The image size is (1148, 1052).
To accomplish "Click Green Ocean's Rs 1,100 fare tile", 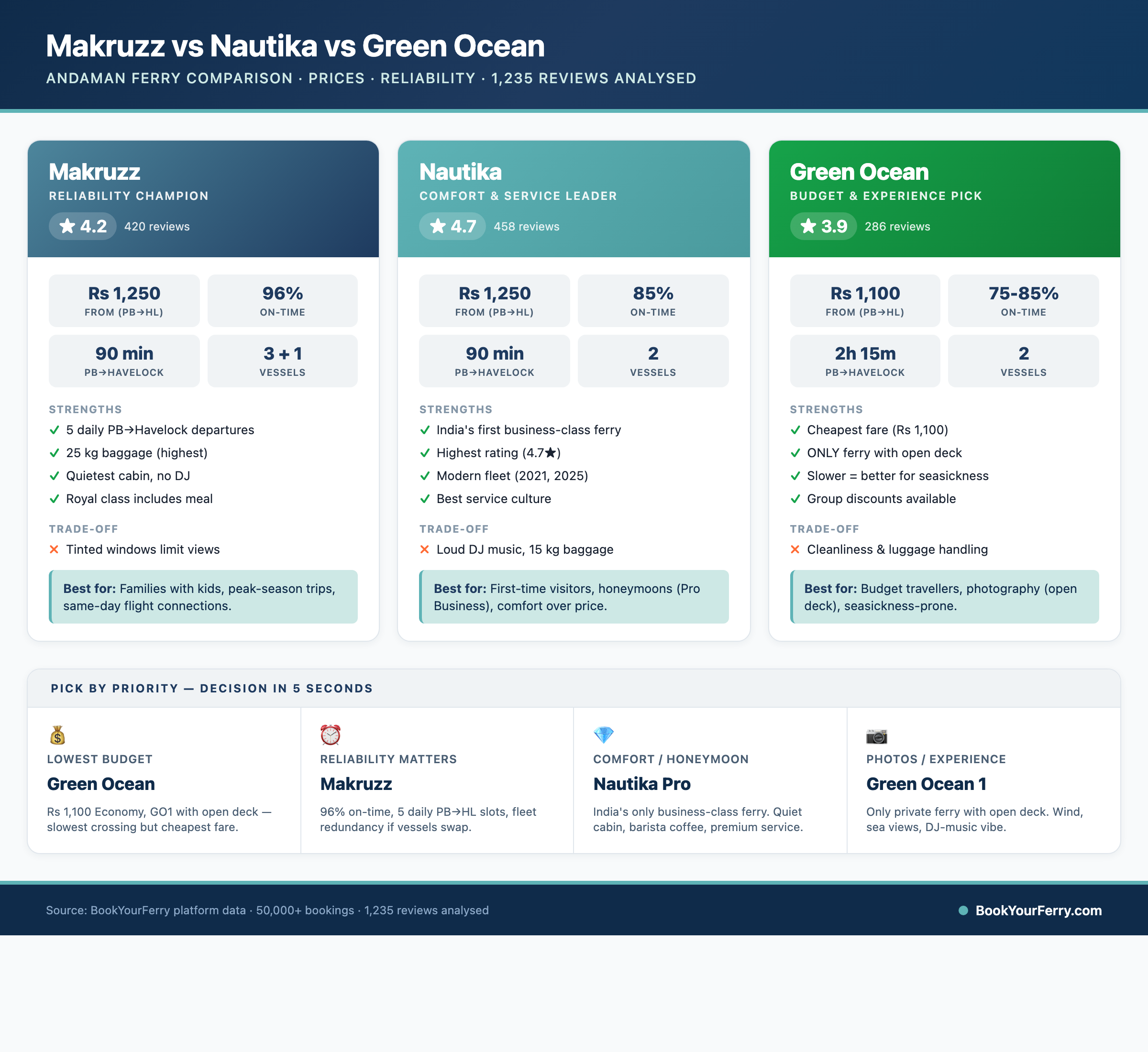I will (x=865, y=301).
